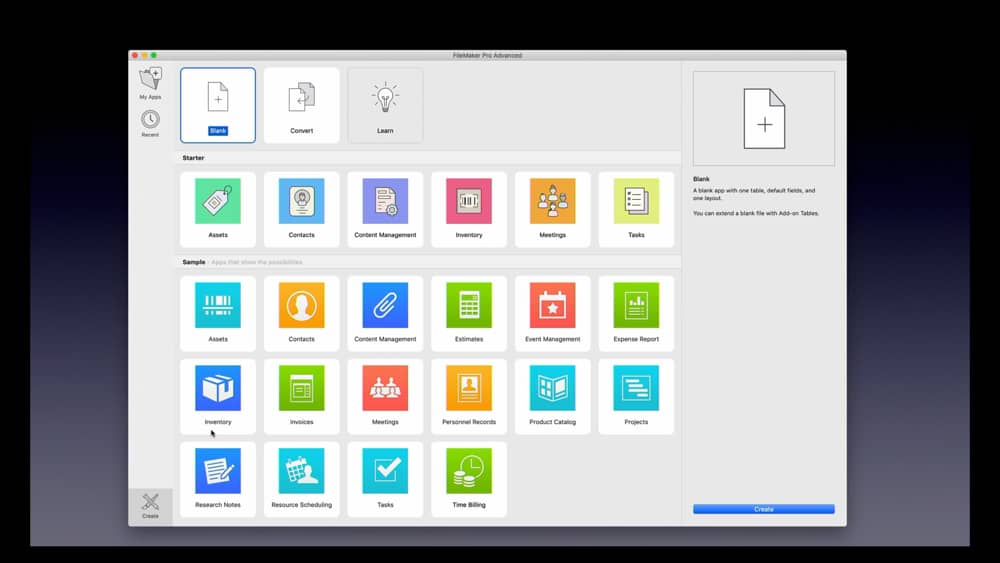
Task: Open the Learn lightbulb tile
Action: click(x=385, y=105)
